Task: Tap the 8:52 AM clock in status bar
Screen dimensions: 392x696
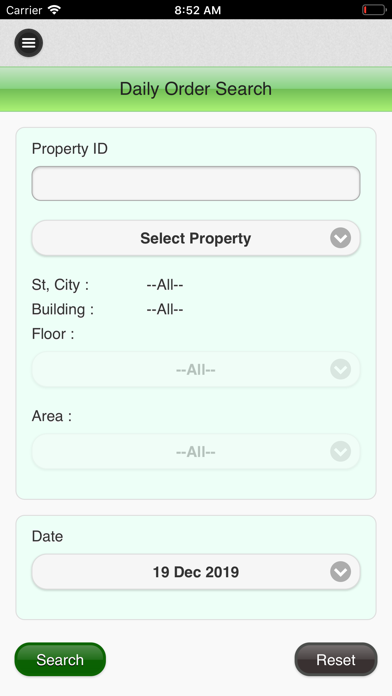Action: pos(197,10)
